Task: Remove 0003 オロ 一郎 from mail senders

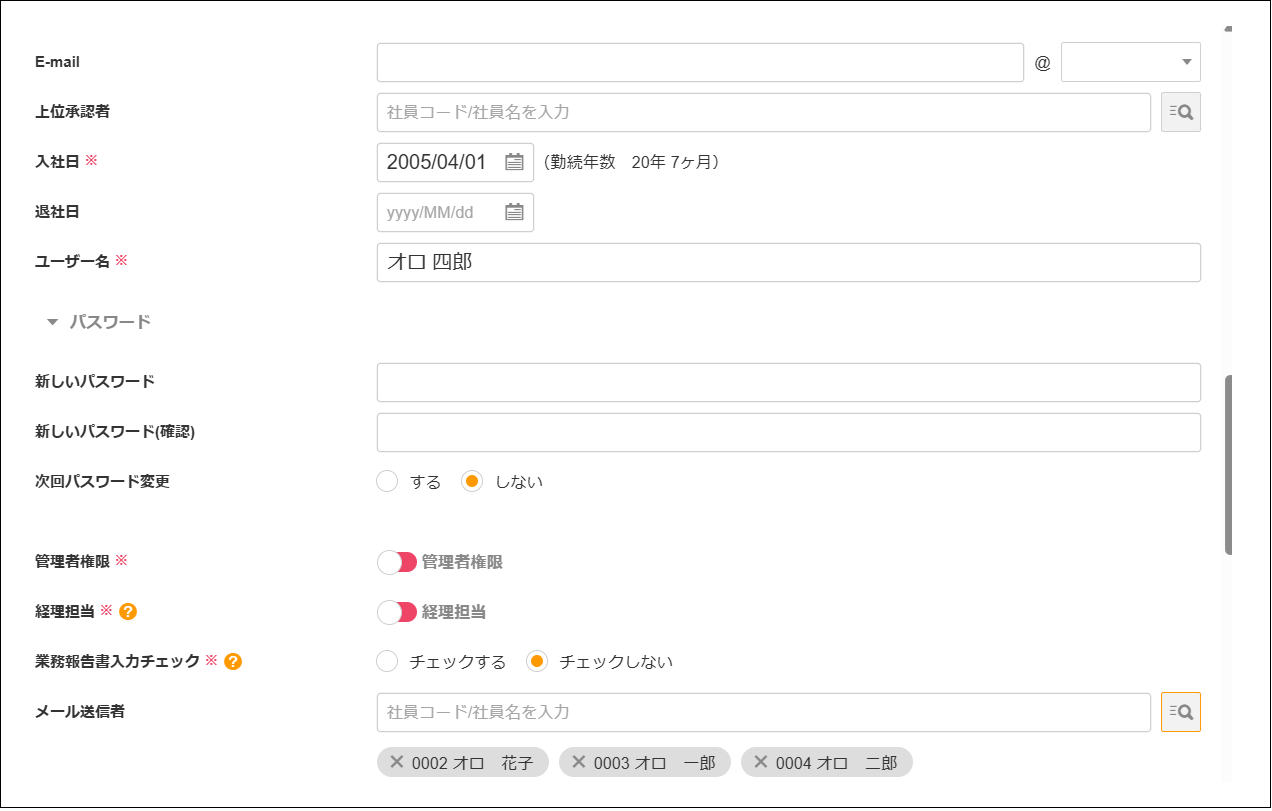Action: click(x=578, y=762)
